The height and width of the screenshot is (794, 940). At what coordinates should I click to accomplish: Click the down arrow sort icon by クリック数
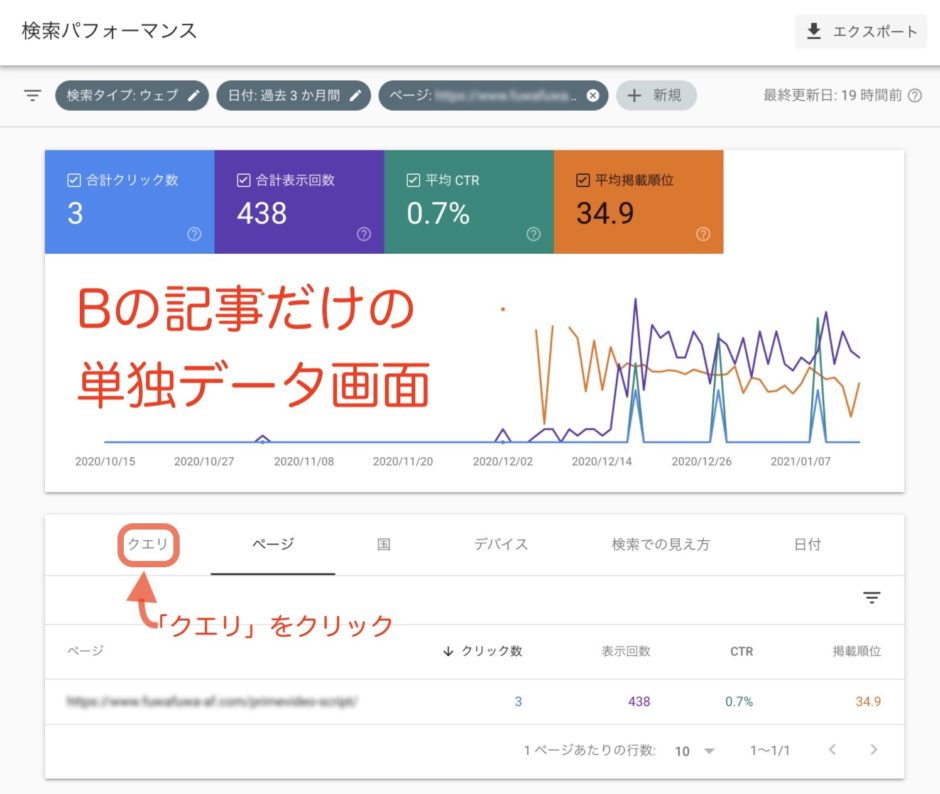click(x=448, y=651)
